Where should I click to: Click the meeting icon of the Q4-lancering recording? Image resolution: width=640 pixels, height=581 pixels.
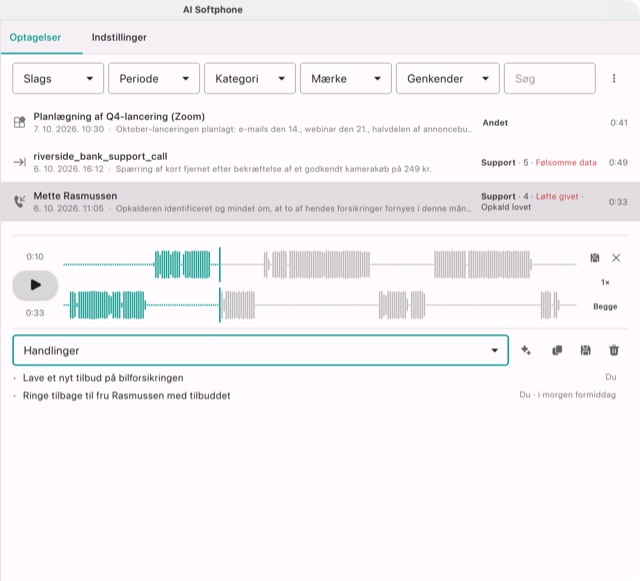pos(20,122)
